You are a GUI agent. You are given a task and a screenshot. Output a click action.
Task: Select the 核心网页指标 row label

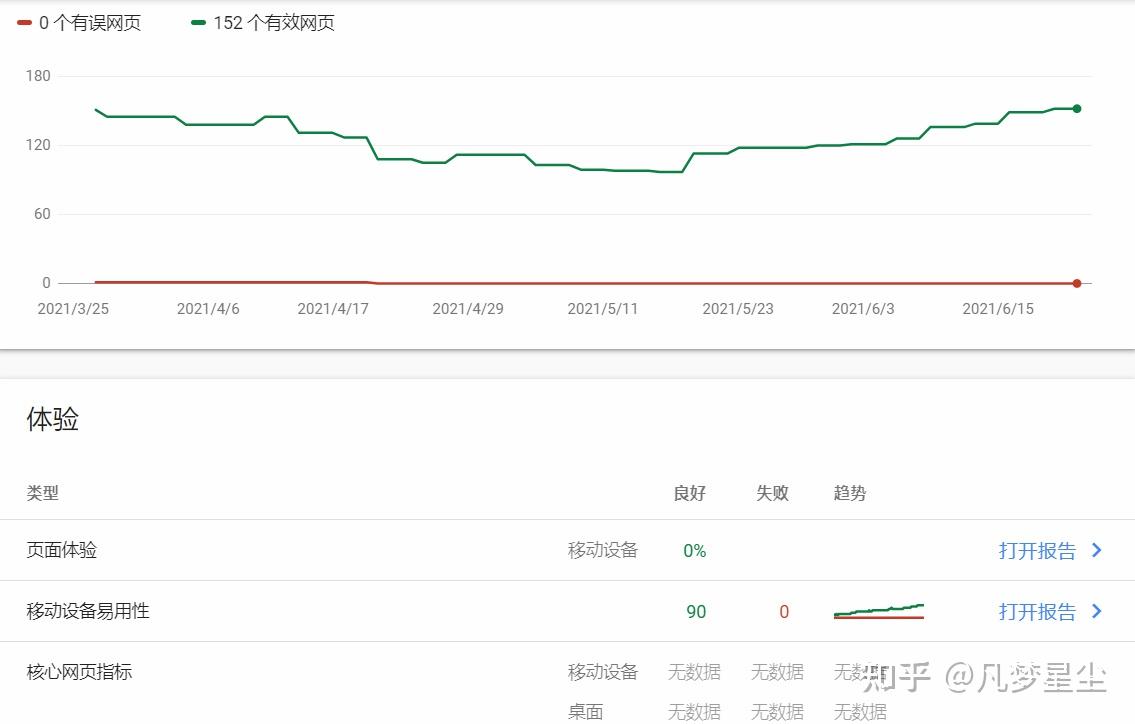tap(79, 672)
